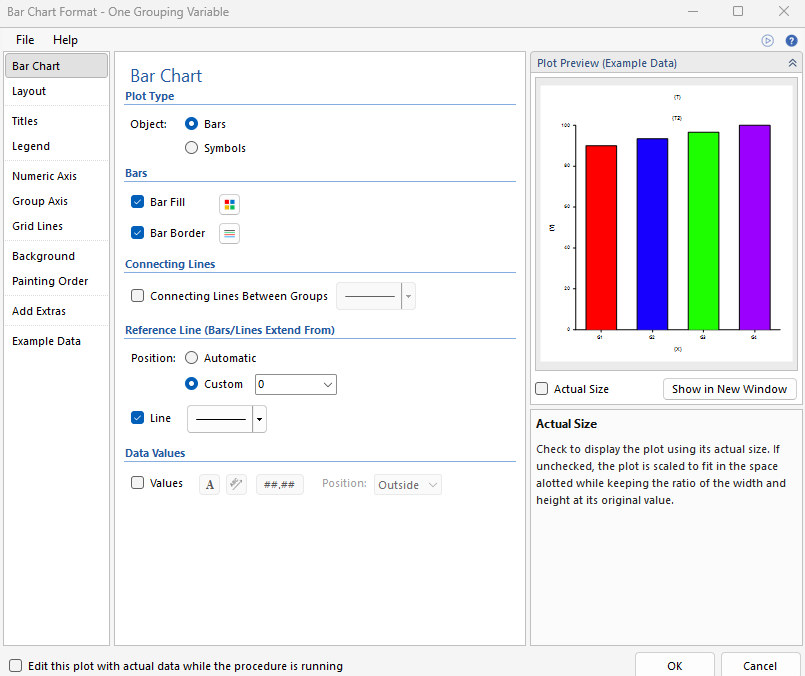805x676 pixels.
Task: Switch to the Numeric Axis section
Action: [44, 176]
